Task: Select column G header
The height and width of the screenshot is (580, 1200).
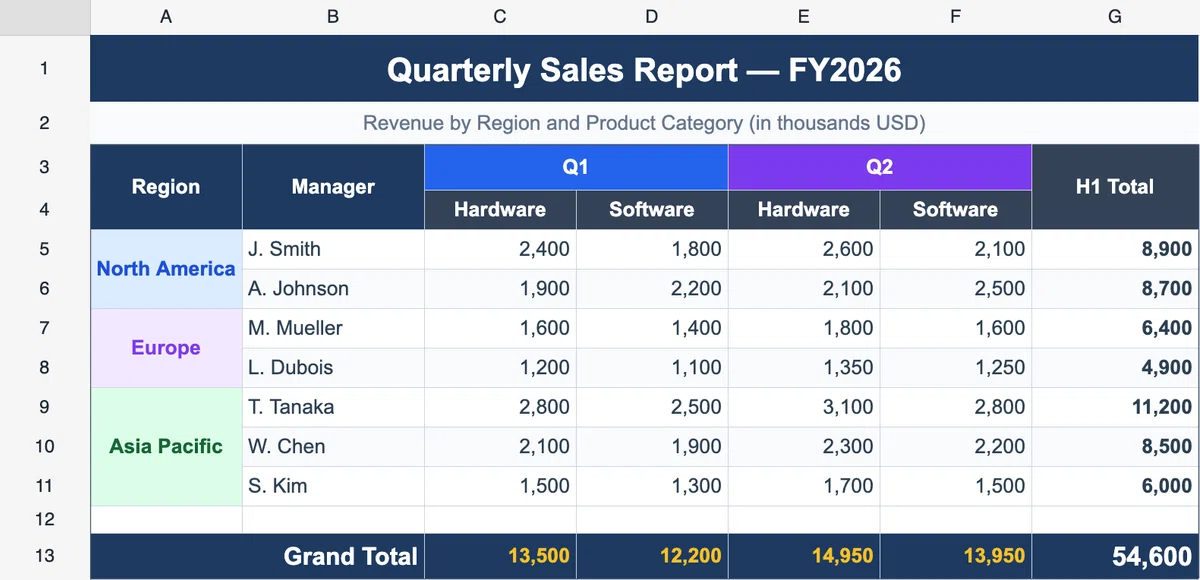Action: tap(1115, 17)
